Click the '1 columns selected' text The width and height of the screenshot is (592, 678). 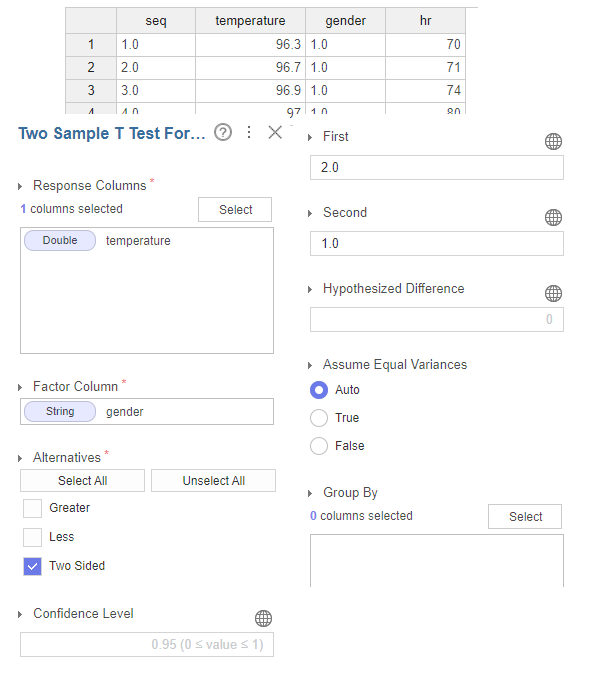[x=71, y=209]
